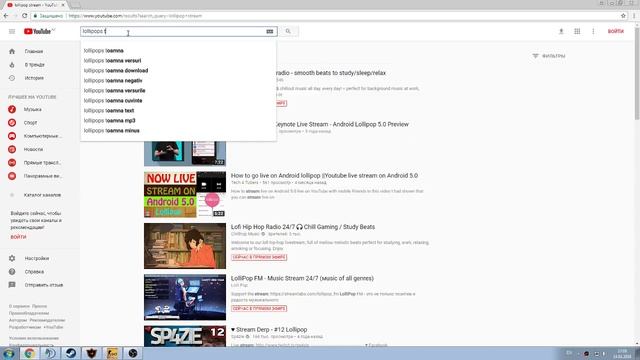This screenshot has width=640, height=360.
Task: Open the Главная home sidebar item
Action: pyautogui.click(x=40, y=51)
